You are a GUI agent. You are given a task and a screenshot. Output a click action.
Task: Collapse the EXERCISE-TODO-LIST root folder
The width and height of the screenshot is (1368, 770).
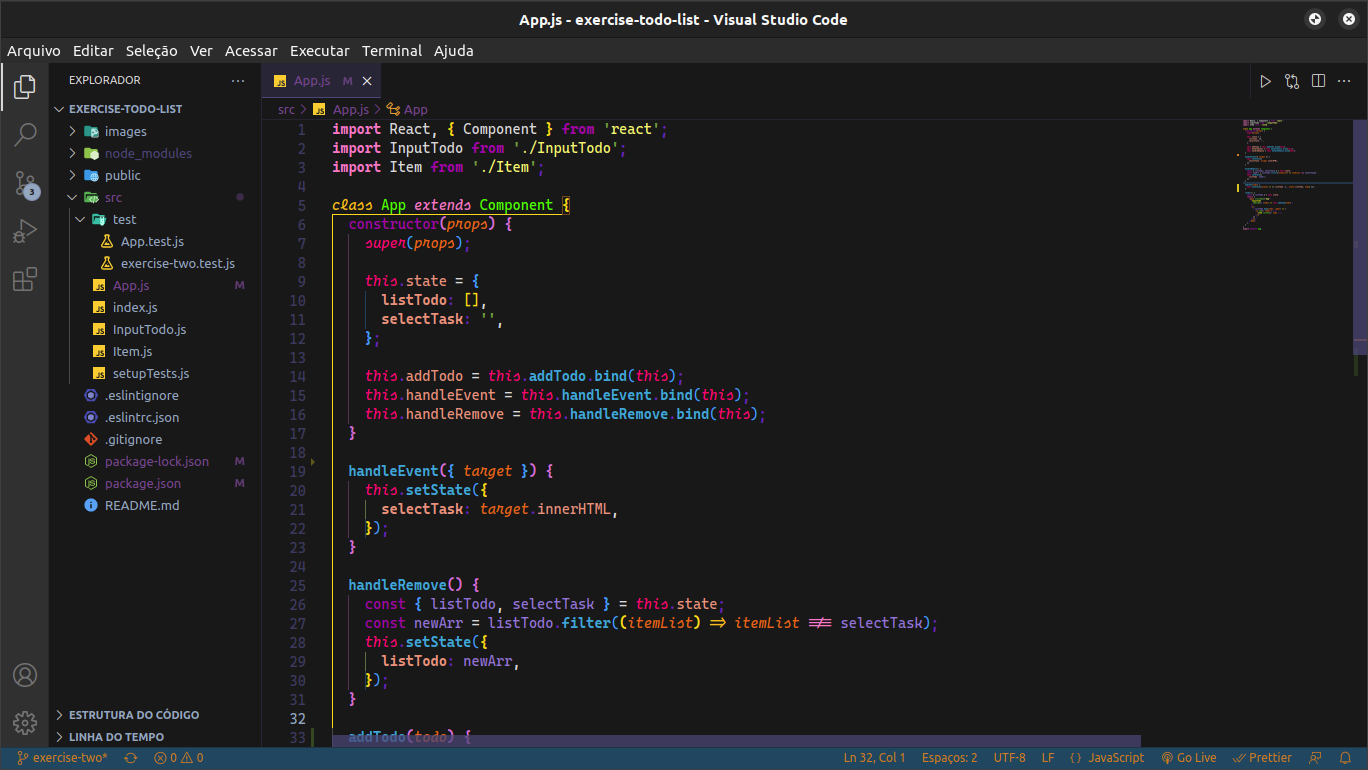point(153,109)
